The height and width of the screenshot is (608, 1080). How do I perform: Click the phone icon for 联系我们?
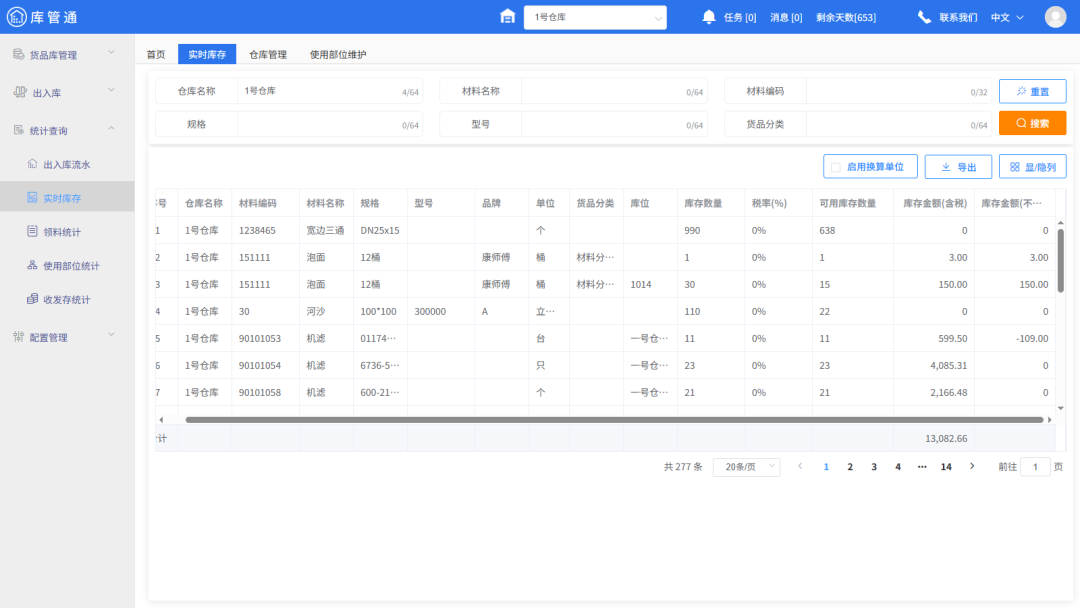coord(924,17)
